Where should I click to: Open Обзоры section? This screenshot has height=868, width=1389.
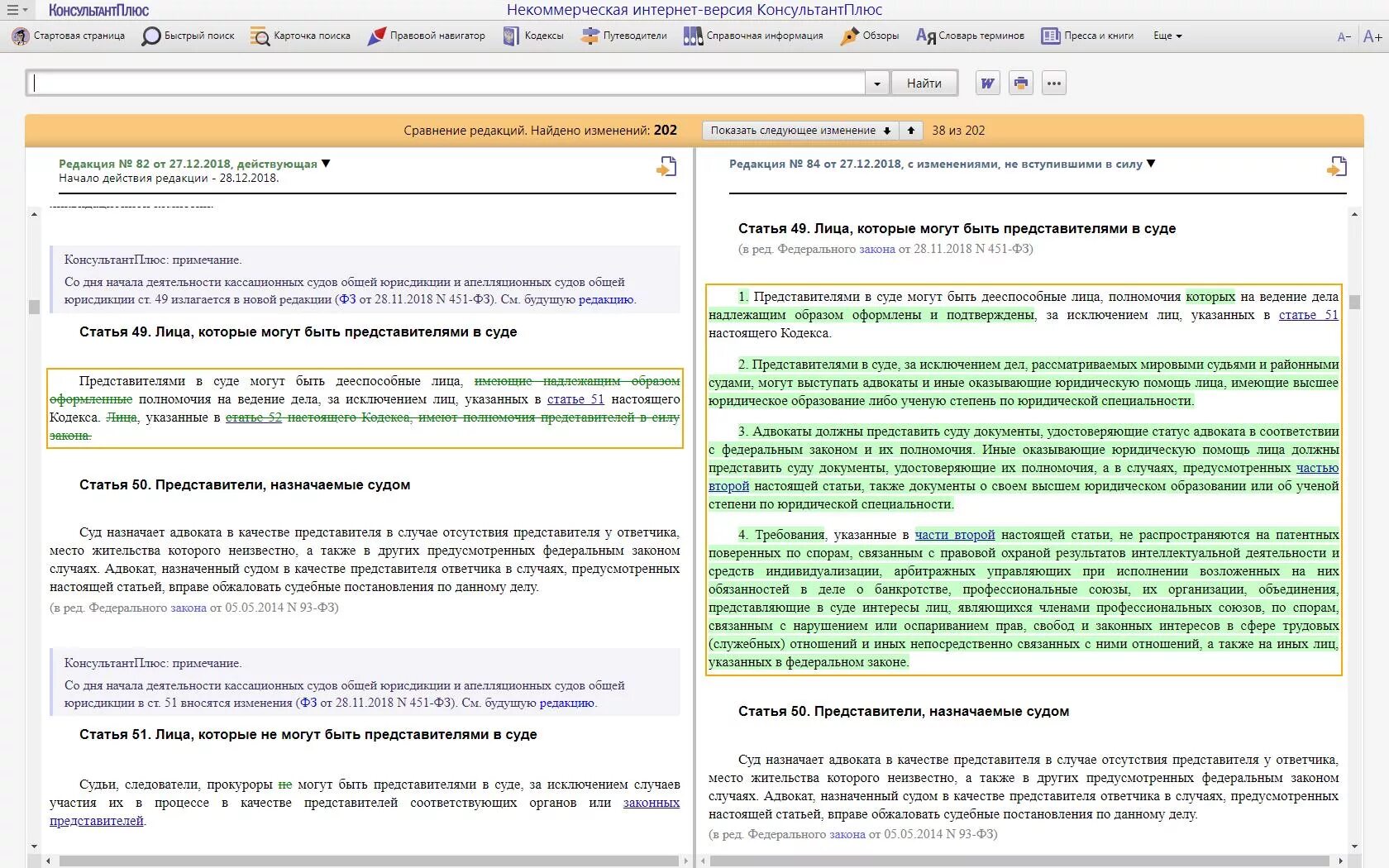pos(870,36)
